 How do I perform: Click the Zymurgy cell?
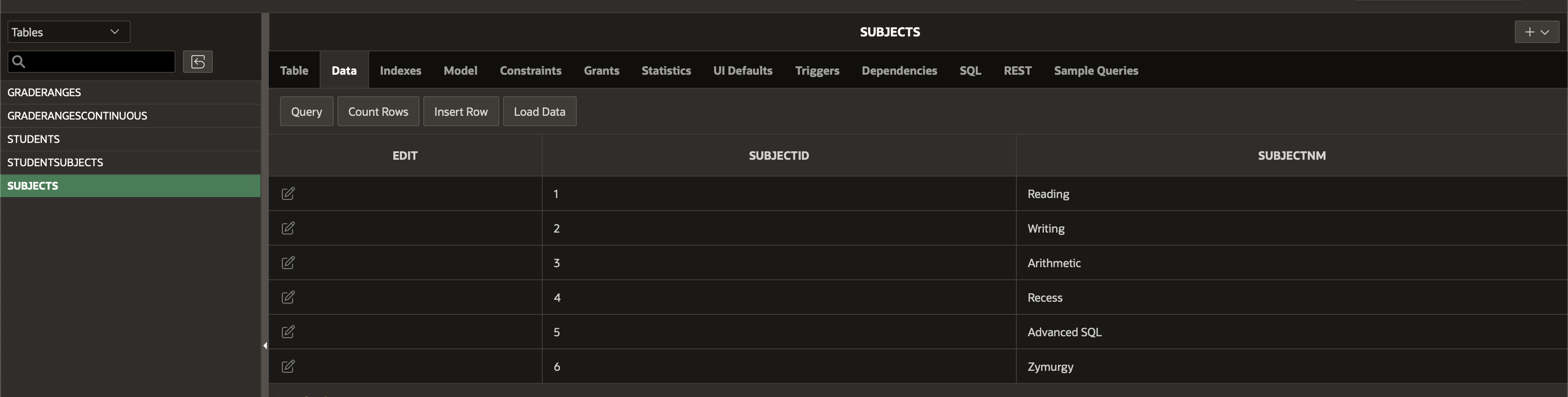1292,367
